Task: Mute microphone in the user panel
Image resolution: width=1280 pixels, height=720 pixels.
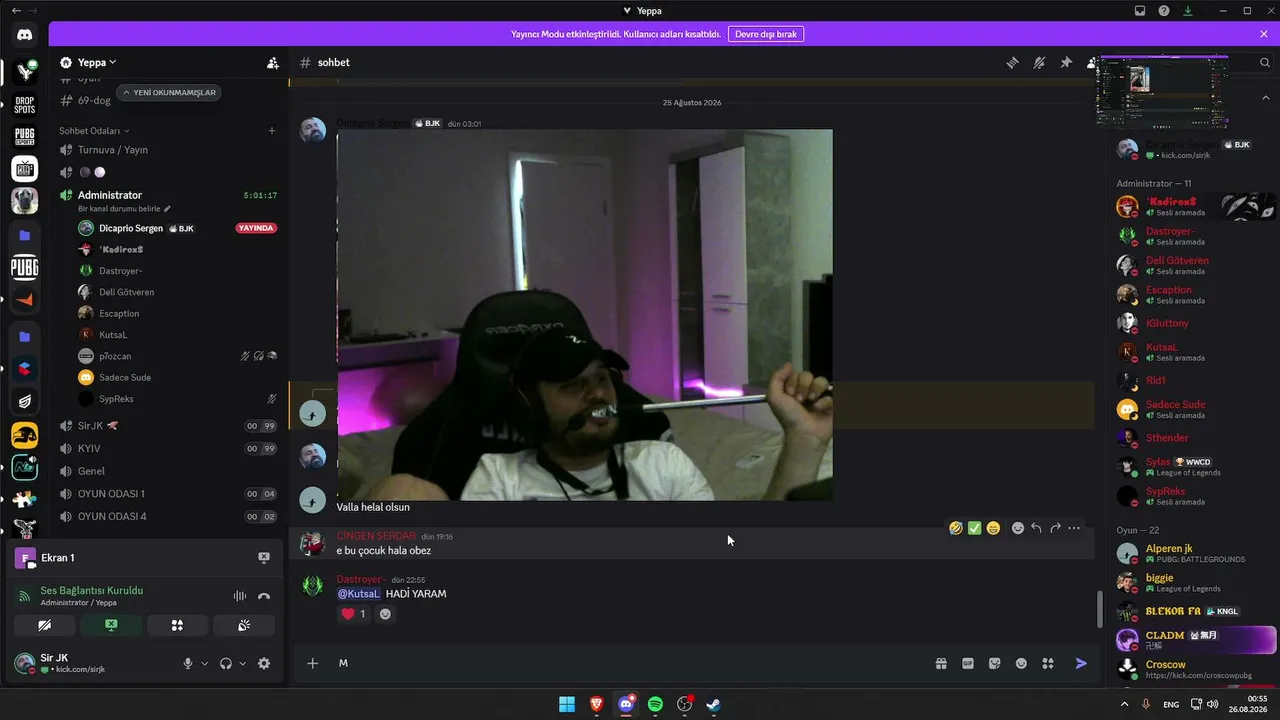Action: click(x=187, y=663)
